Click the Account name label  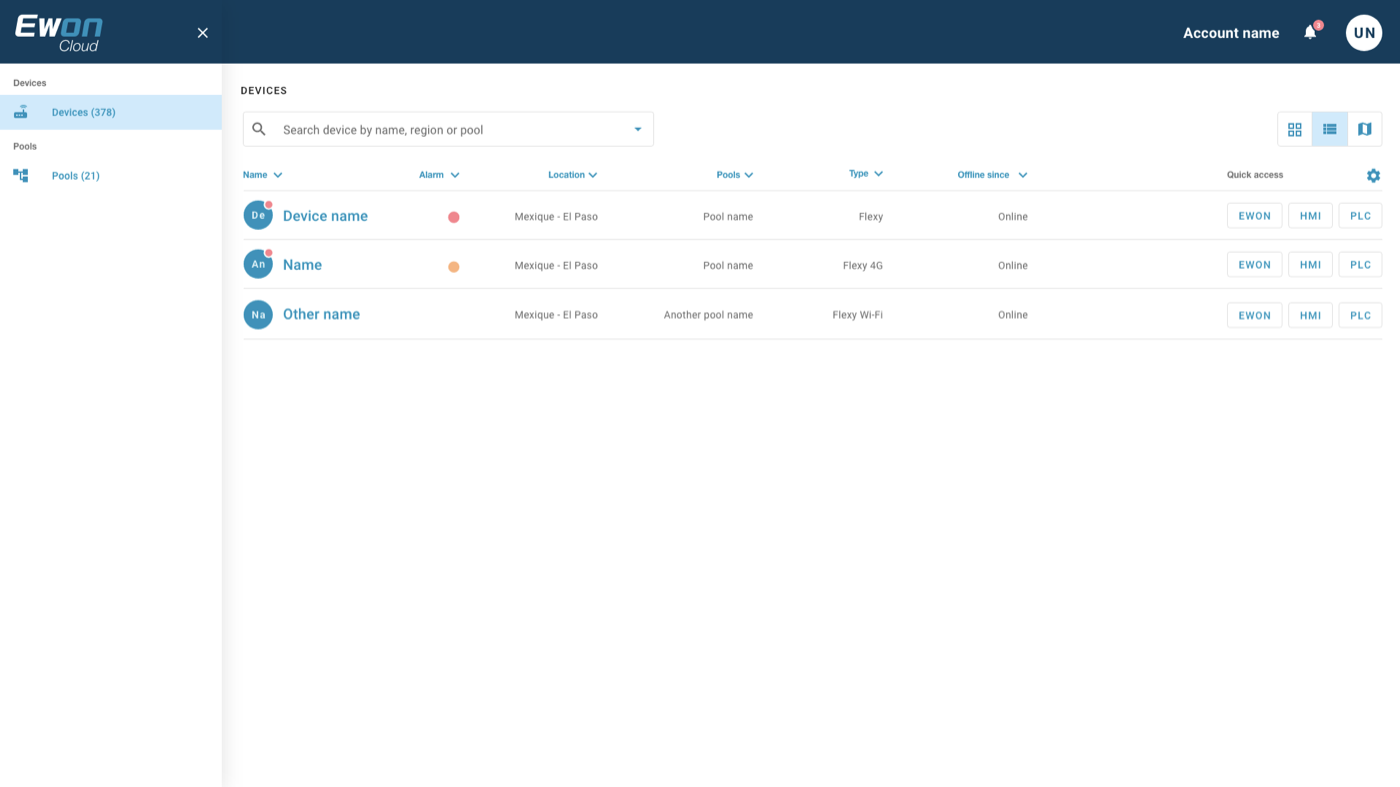click(1231, 33)
